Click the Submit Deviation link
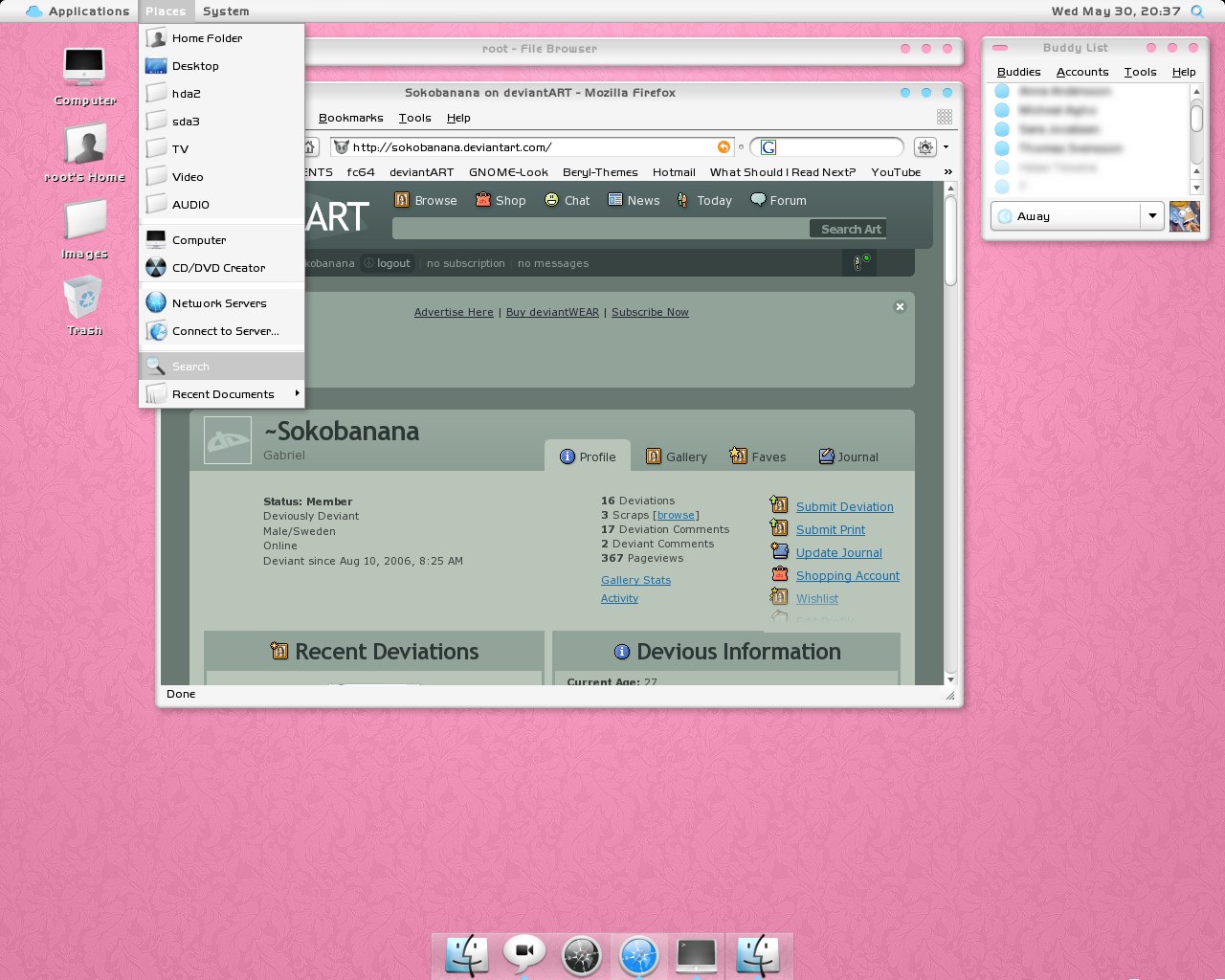 (x=844, y=507)
